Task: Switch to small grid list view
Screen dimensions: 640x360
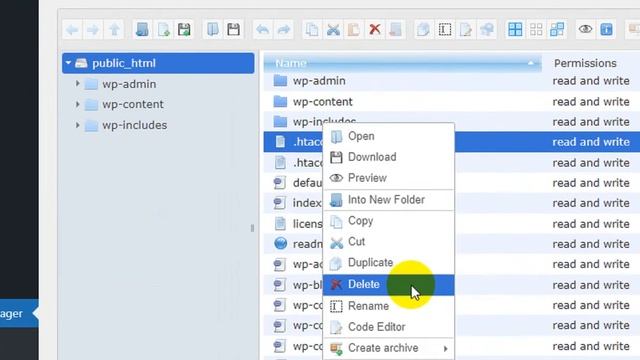Action: coord(536,29)
